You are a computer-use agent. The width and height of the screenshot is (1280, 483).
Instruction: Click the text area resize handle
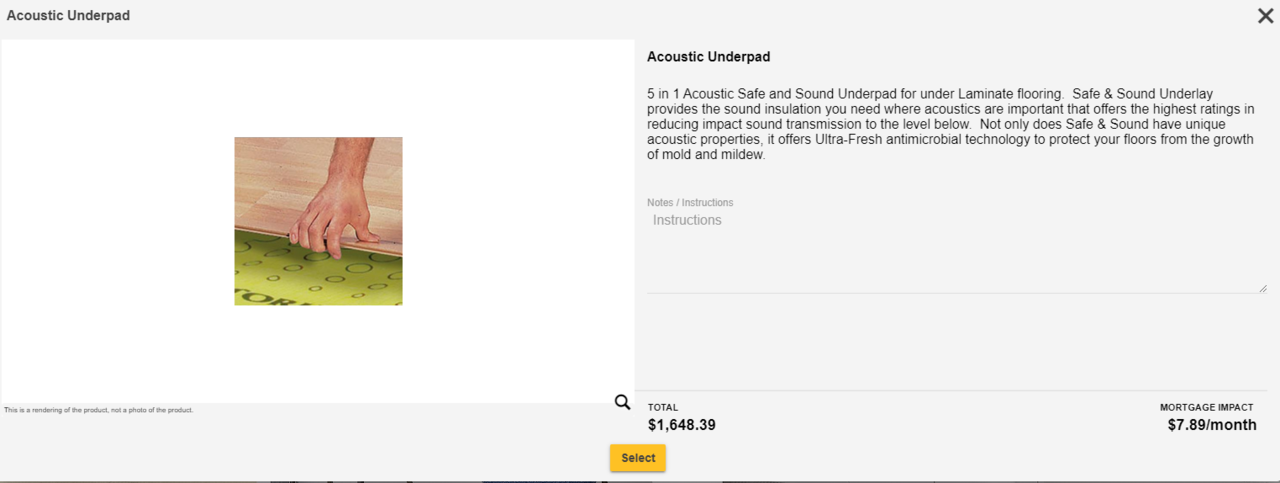[x=1263, y=288]
